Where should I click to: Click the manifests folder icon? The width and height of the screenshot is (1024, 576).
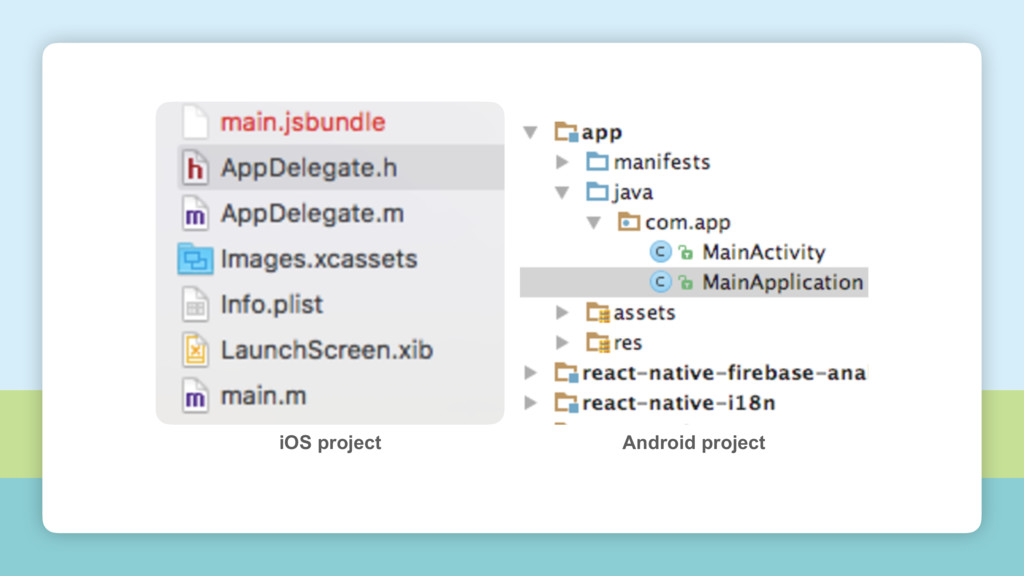(x=597, y=161)
